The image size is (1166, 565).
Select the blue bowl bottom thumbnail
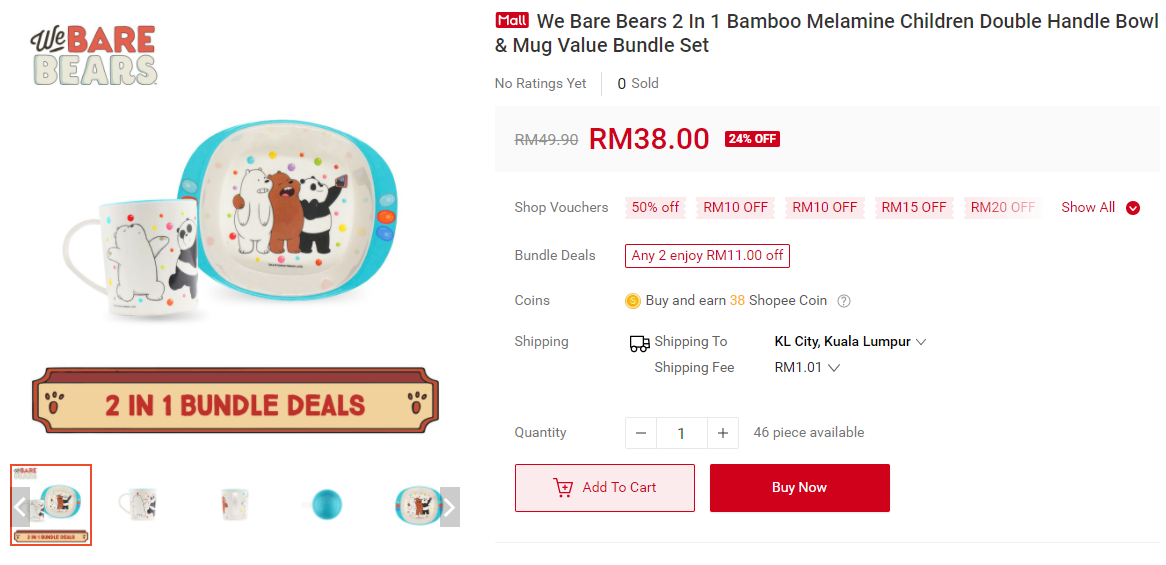(x=327, y=505)
